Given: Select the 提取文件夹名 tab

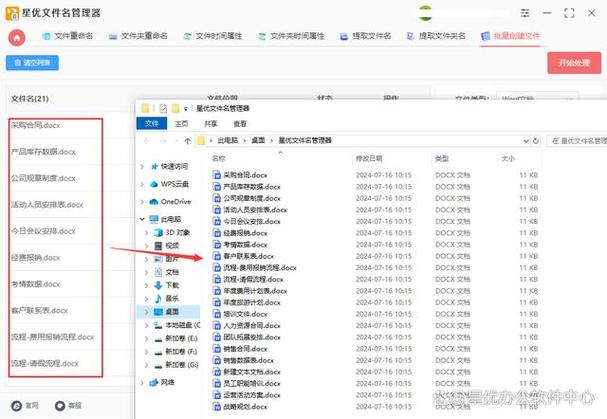Looking at the screenshot, I should click(436, 36).
